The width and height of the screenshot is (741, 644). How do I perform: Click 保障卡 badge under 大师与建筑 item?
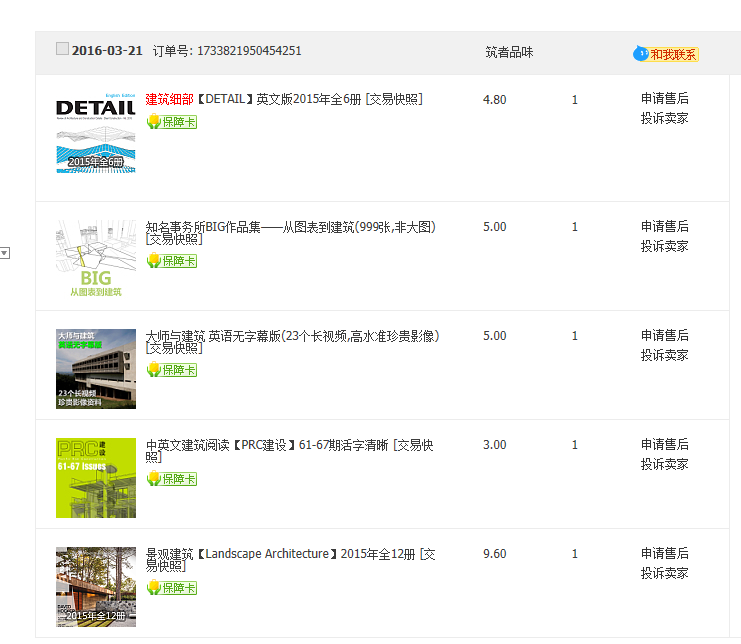(172, 370)
